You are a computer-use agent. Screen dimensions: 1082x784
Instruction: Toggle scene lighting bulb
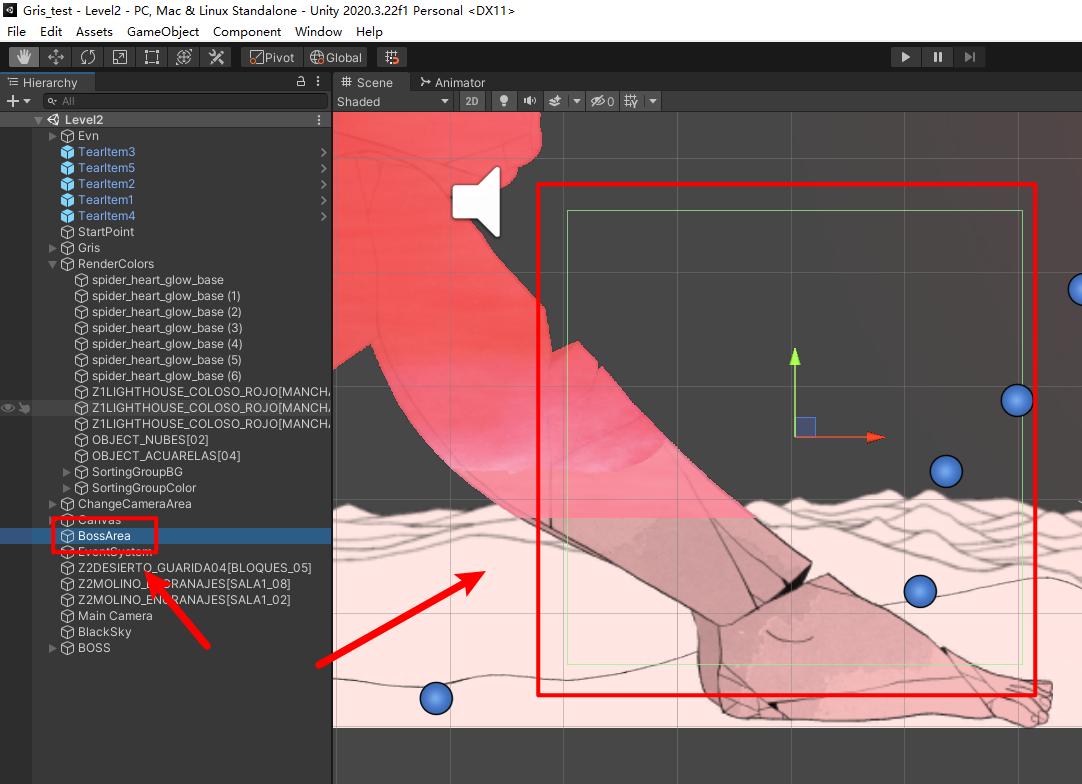504,101
